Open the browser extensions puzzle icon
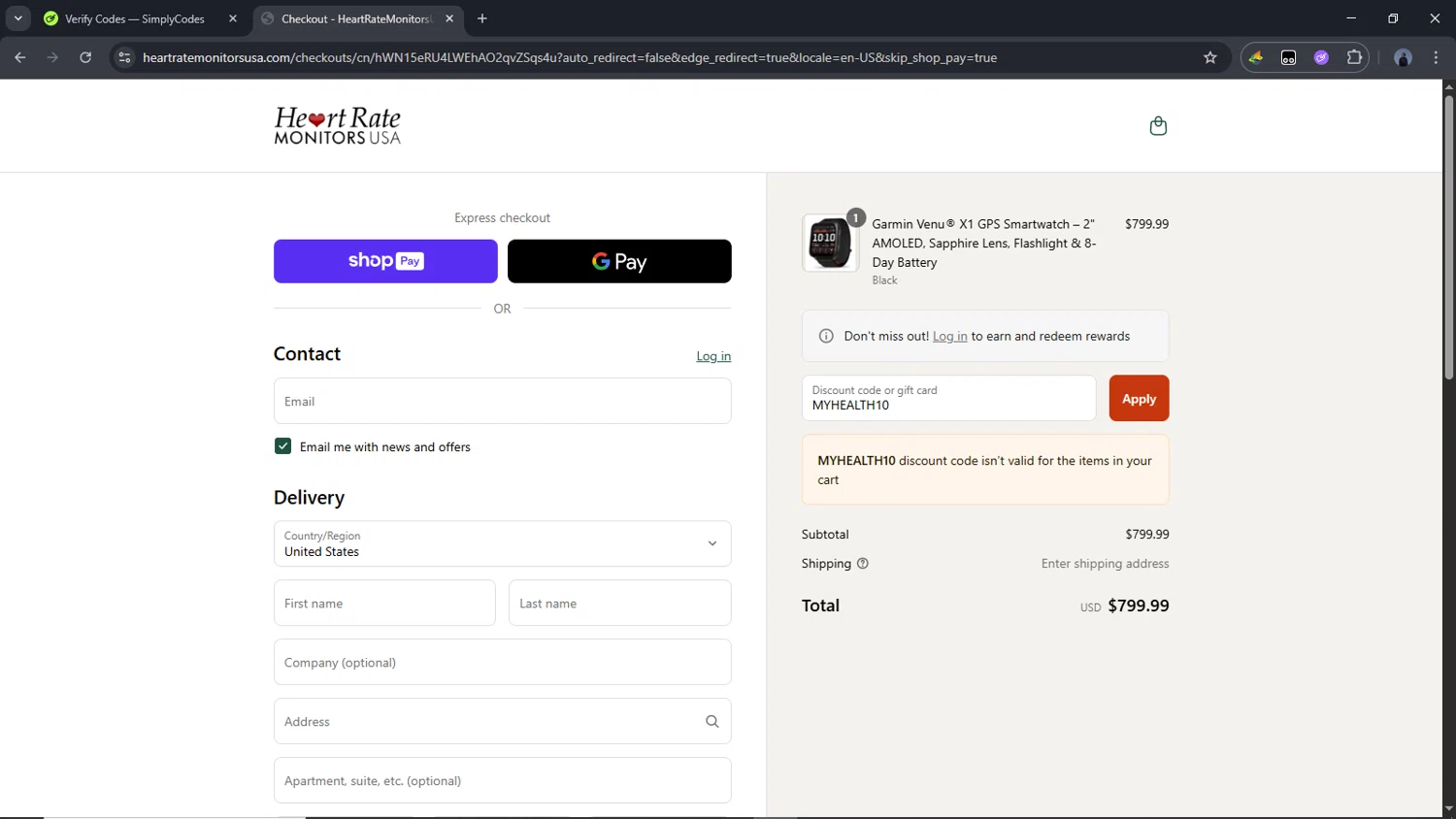The image size is (1456, 819). (x=1354, y=57)
